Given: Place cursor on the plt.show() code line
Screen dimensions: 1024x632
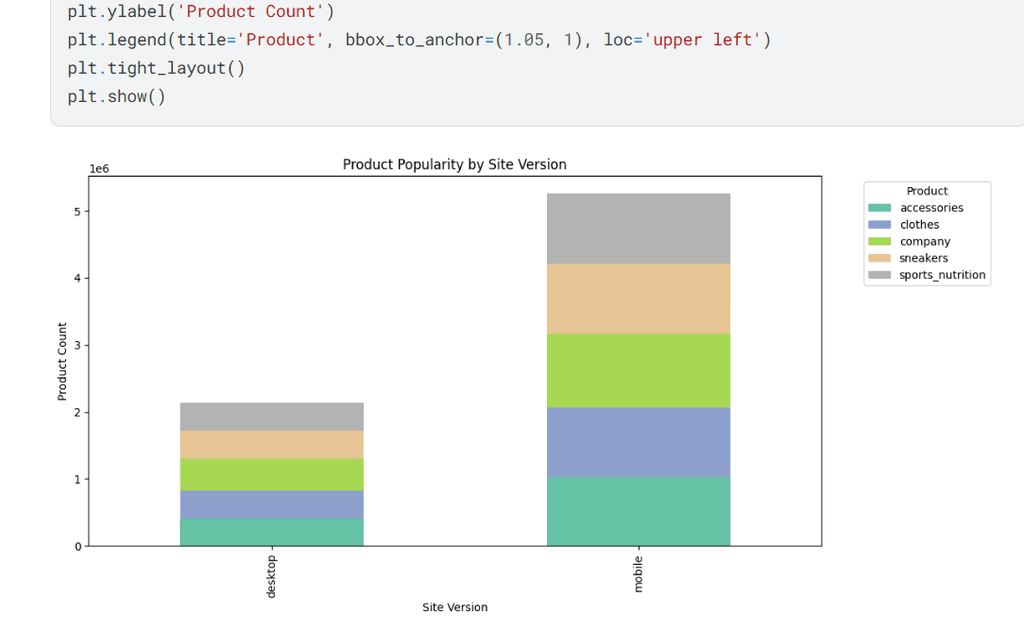Looking at the screenshot, I should click(116, 97).
